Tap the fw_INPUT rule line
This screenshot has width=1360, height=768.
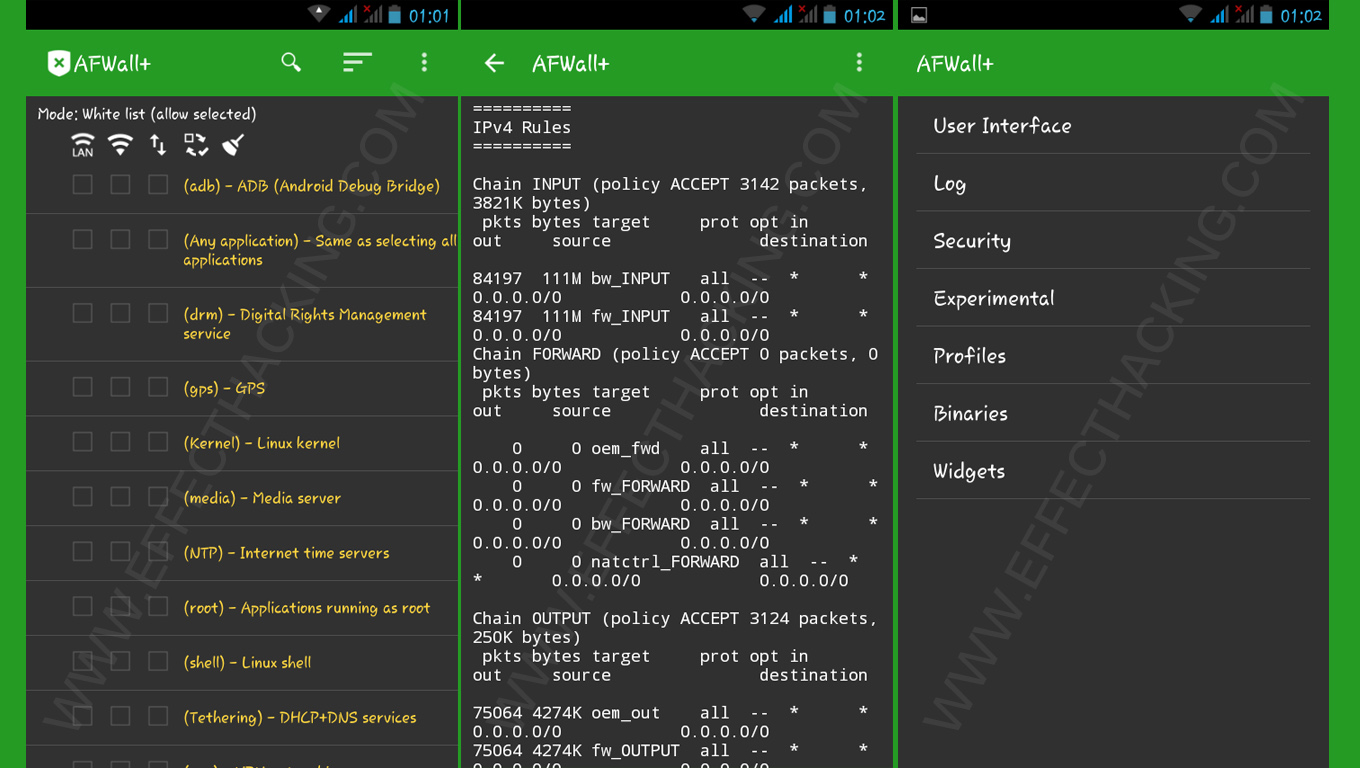(670, 325)
